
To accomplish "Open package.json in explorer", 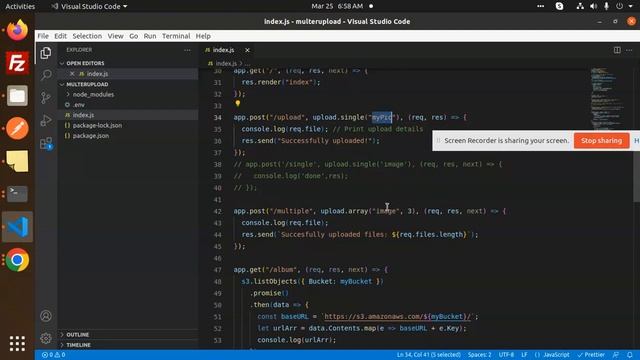I will (x=91, y=136).
